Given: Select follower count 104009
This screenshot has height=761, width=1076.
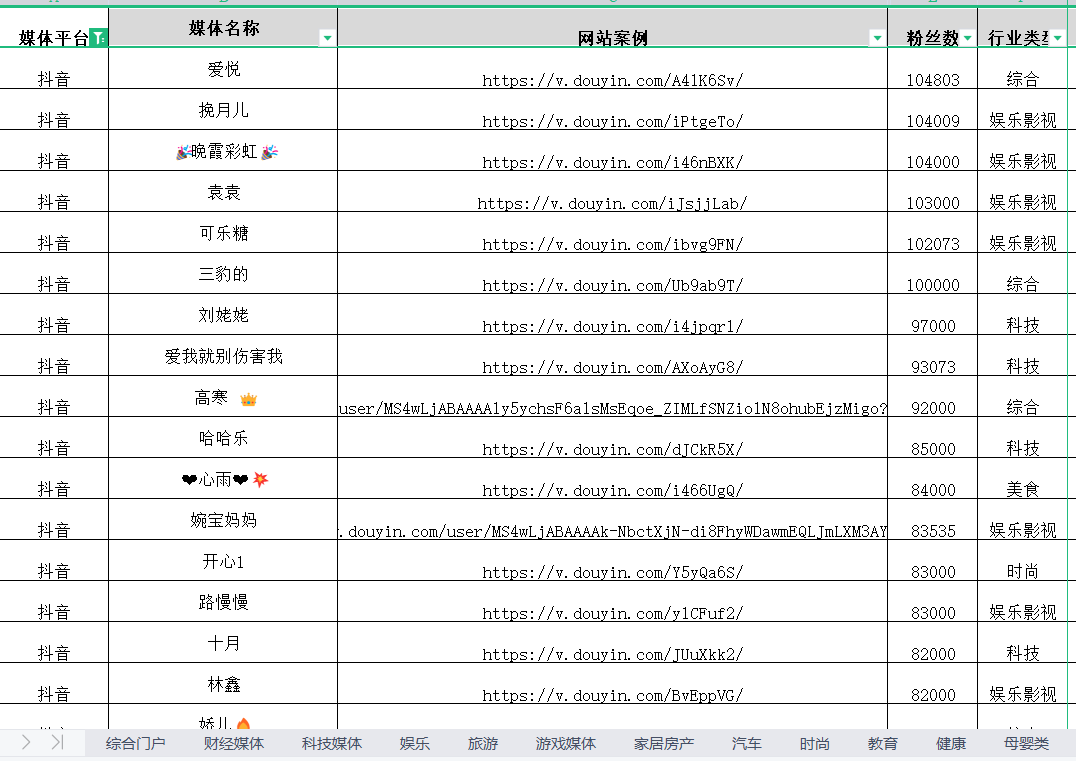Looking at the screenshot, I should click(x=933, y=121).
